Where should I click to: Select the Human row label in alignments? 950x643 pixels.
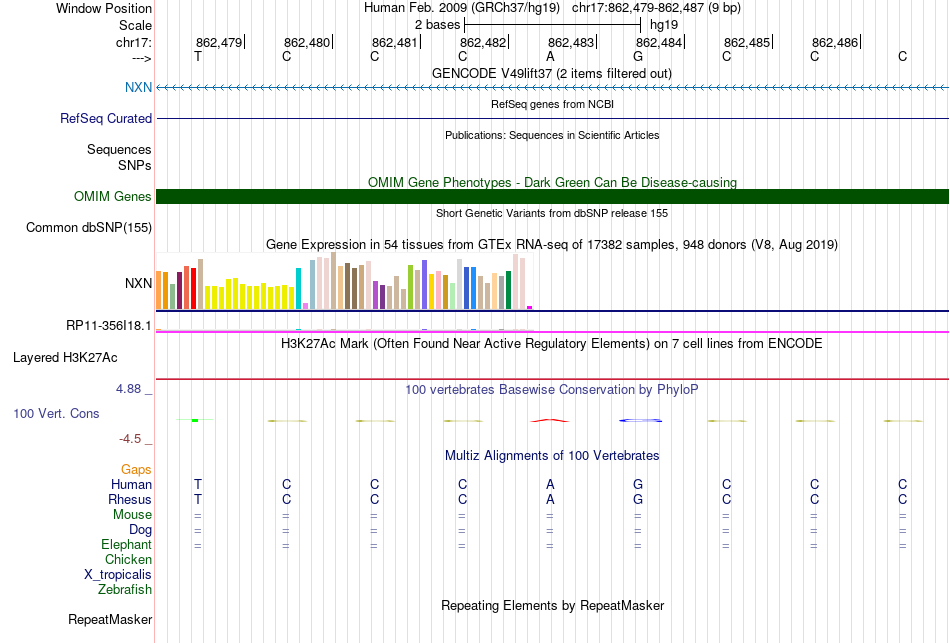[x=131, y=484]
